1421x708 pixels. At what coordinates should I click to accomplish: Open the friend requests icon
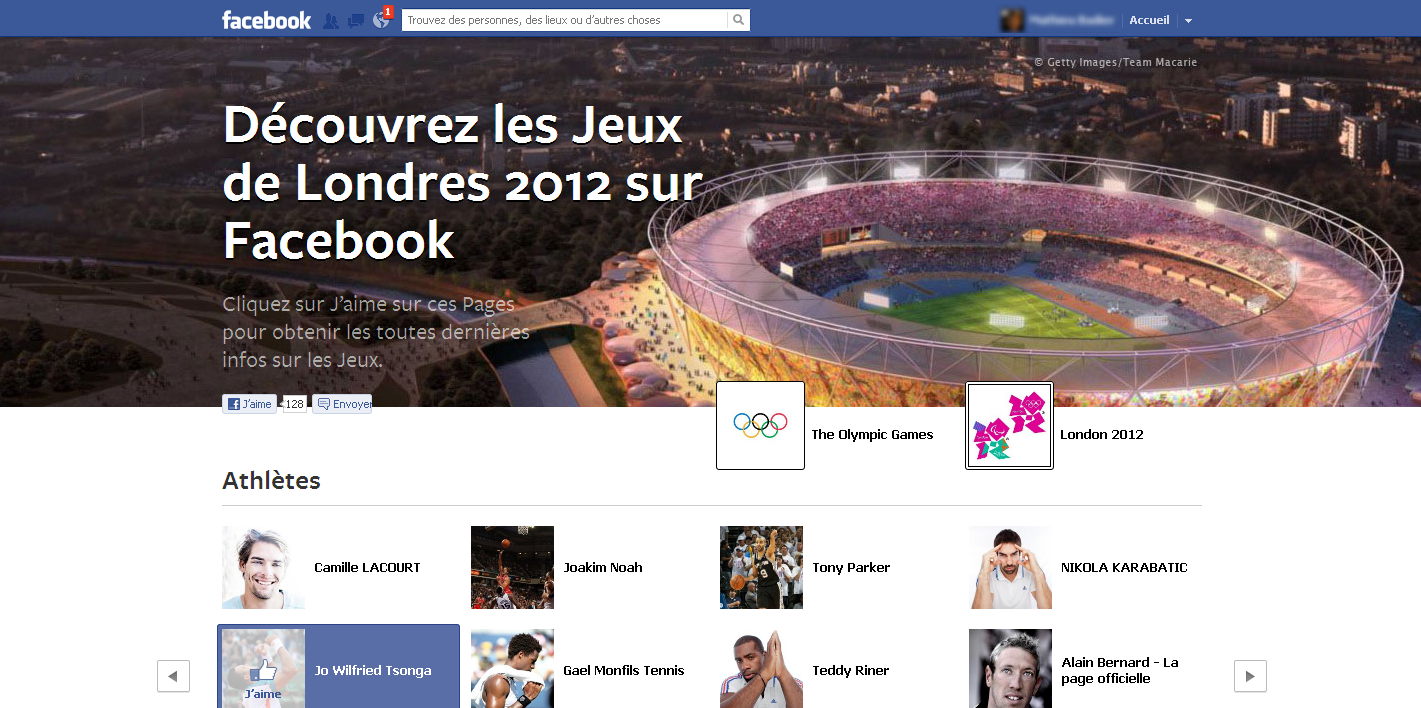tap(331, 20)
